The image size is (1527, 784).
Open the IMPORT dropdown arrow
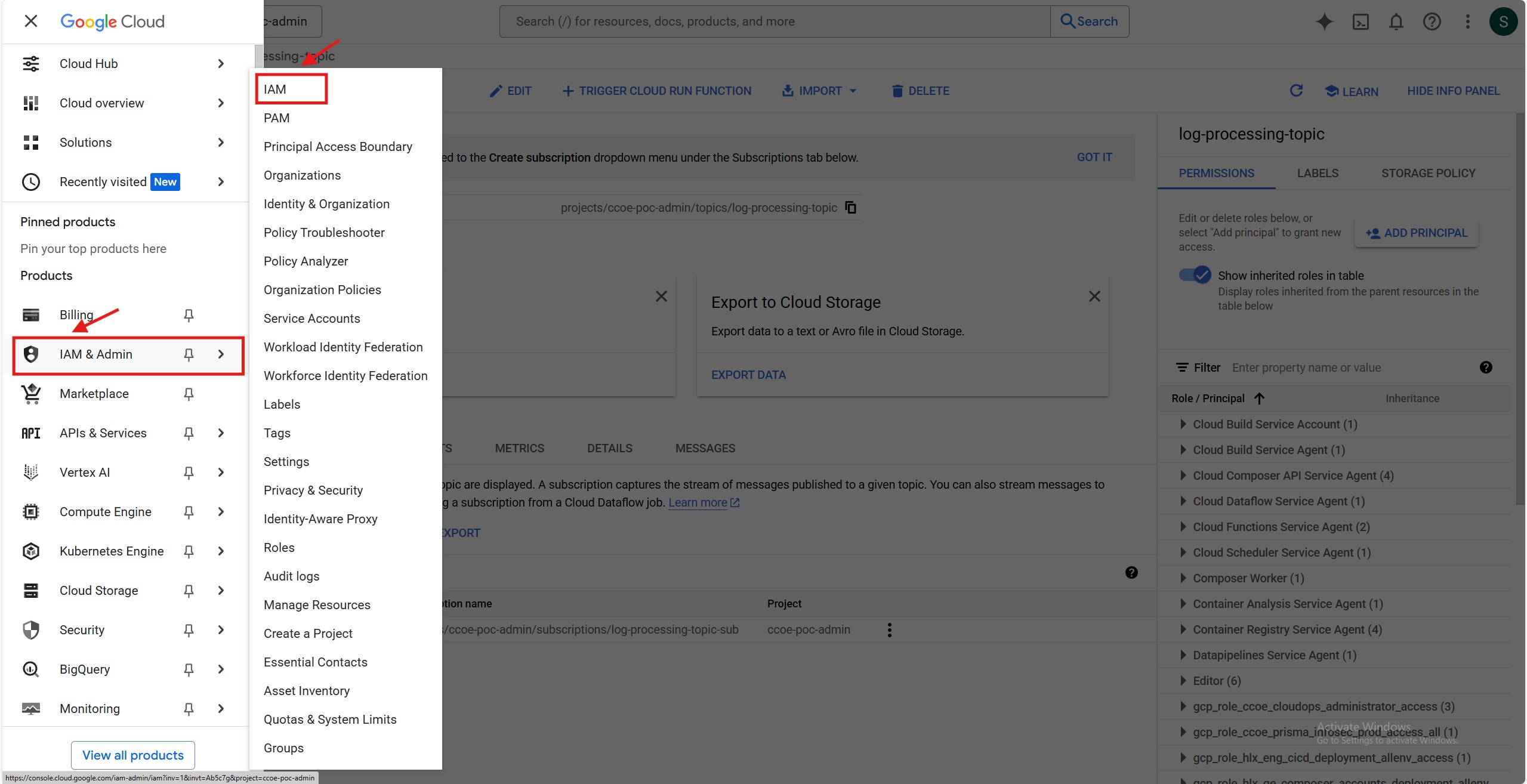pos(853,91)
